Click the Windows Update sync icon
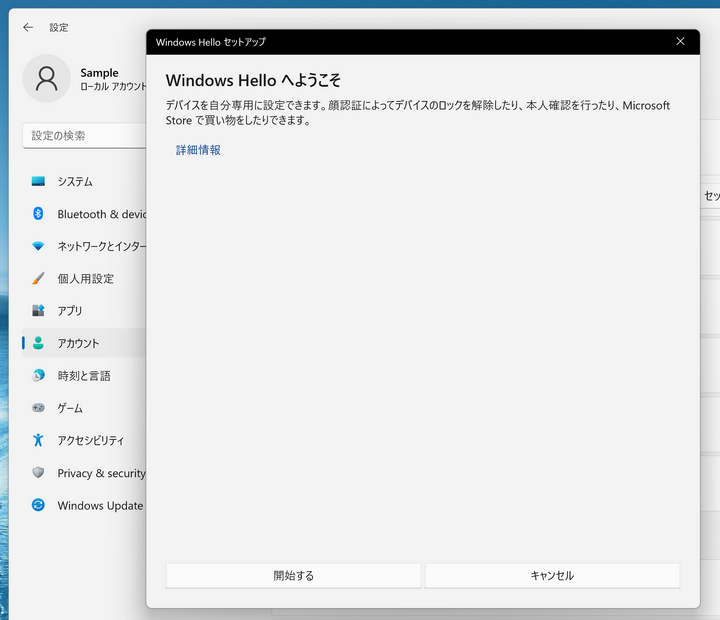Image resolution: width=720 pixels, height=620 pixels. coord(38,505)
